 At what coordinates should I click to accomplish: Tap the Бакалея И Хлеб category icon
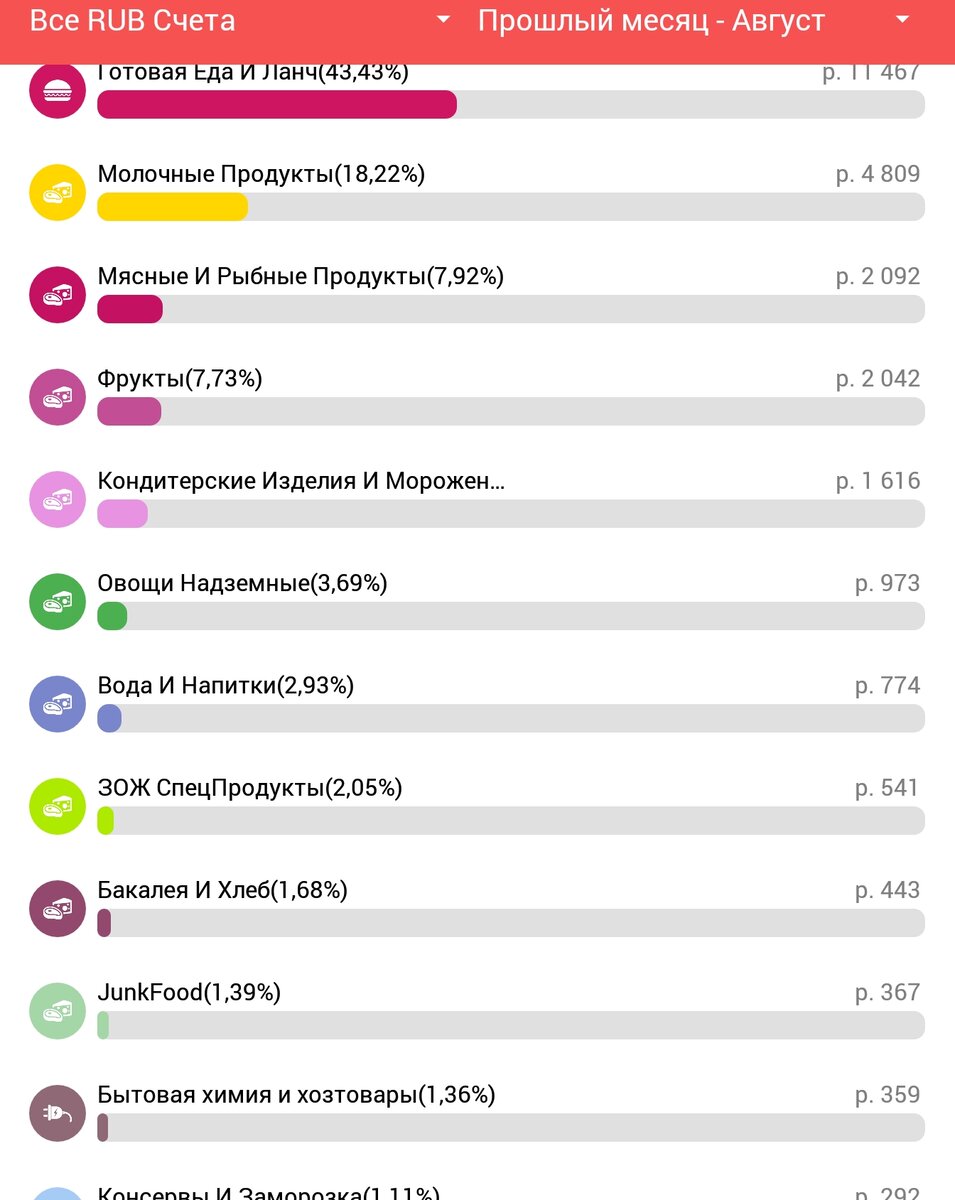pos(58,909)
